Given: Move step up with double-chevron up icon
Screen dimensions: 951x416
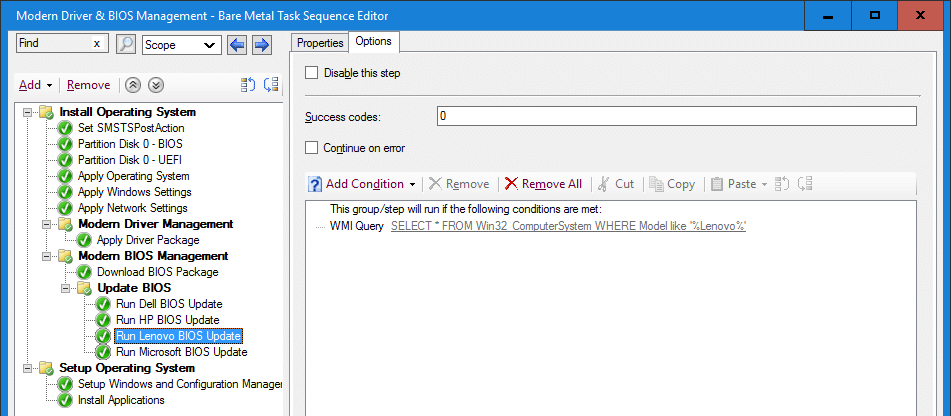Looking at the screenshot, I should click(x=133, y=86).
